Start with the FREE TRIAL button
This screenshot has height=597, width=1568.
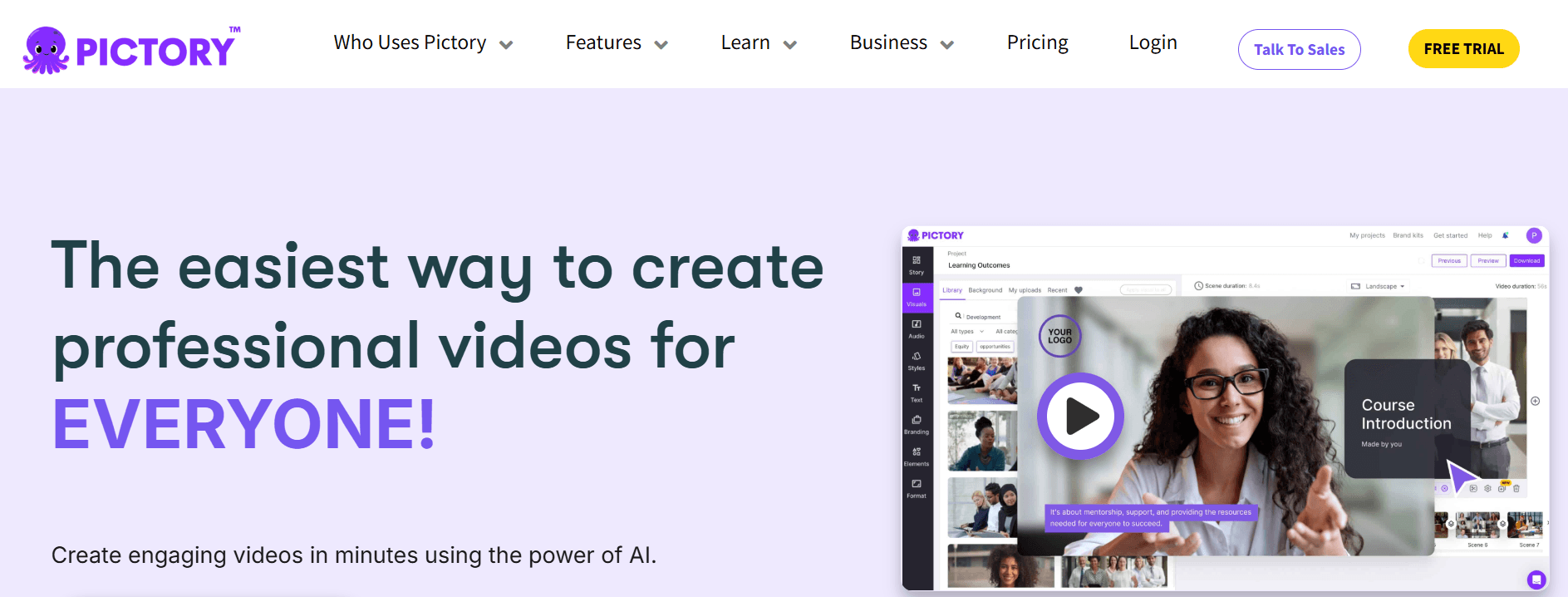[1463, 49]
